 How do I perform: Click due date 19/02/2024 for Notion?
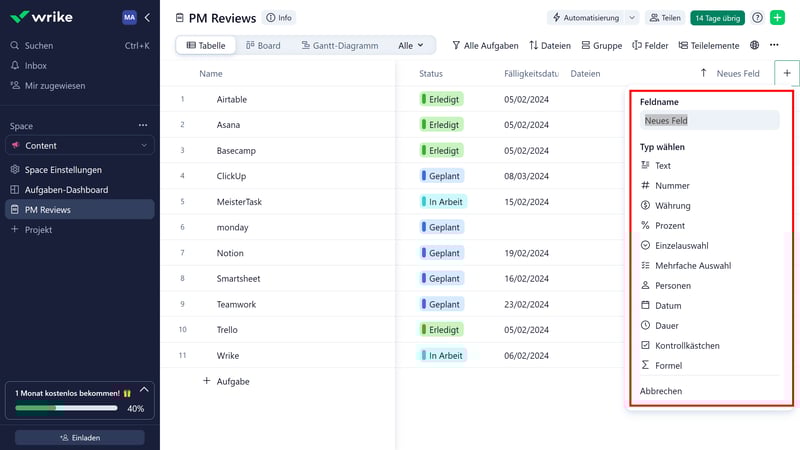tap(526, 253)
